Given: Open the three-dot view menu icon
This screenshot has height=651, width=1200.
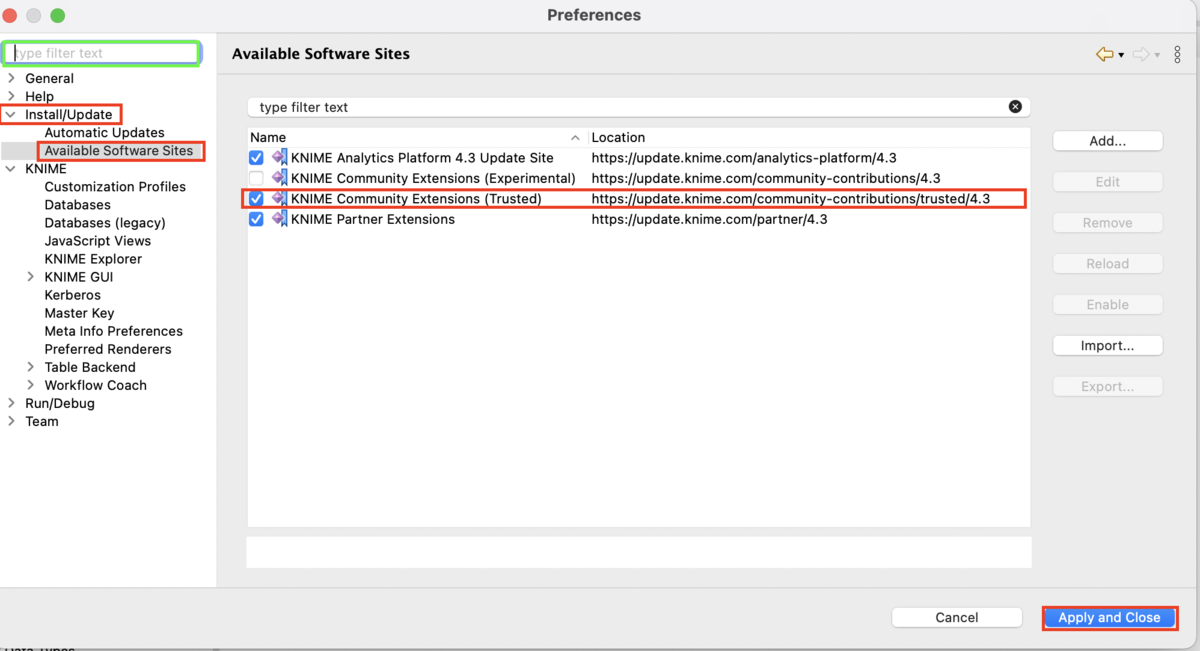Looking at the screenshot, I should pyautogui.click(x=1177, y=54).
